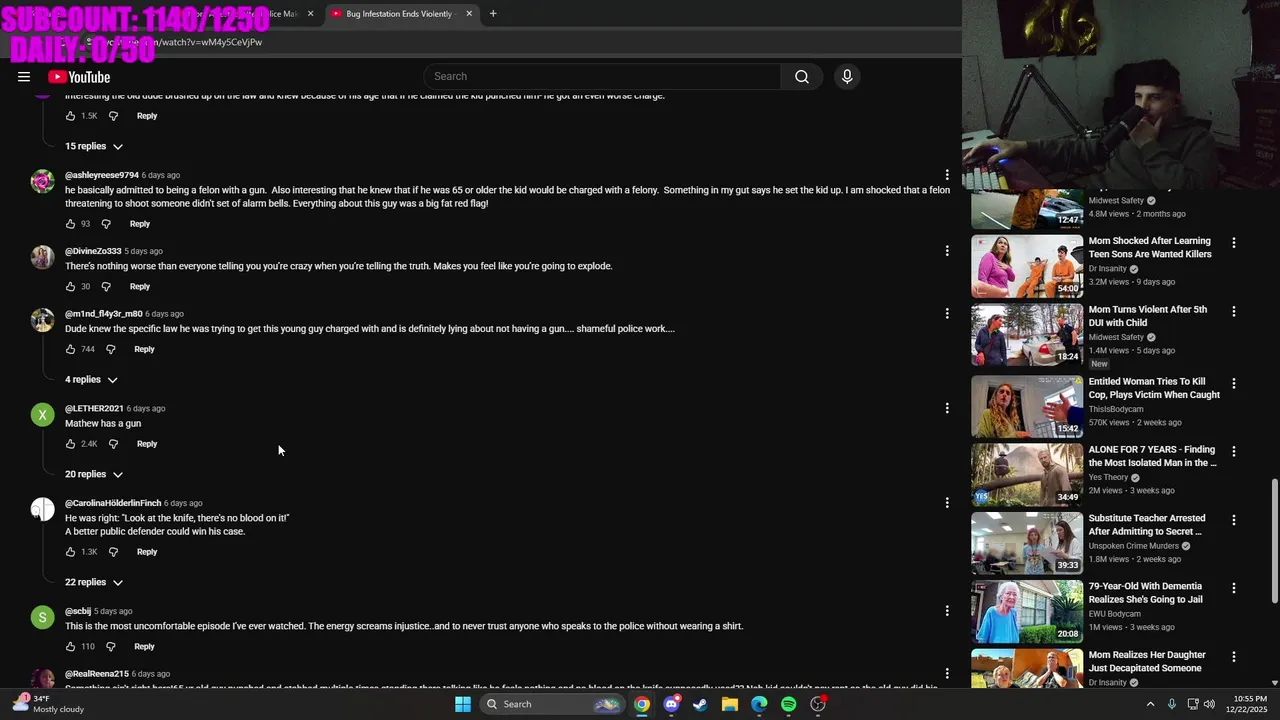Switch to 'Bug Infestation Ends Violently' tab
1280x720 pixels.
point(398,14)
